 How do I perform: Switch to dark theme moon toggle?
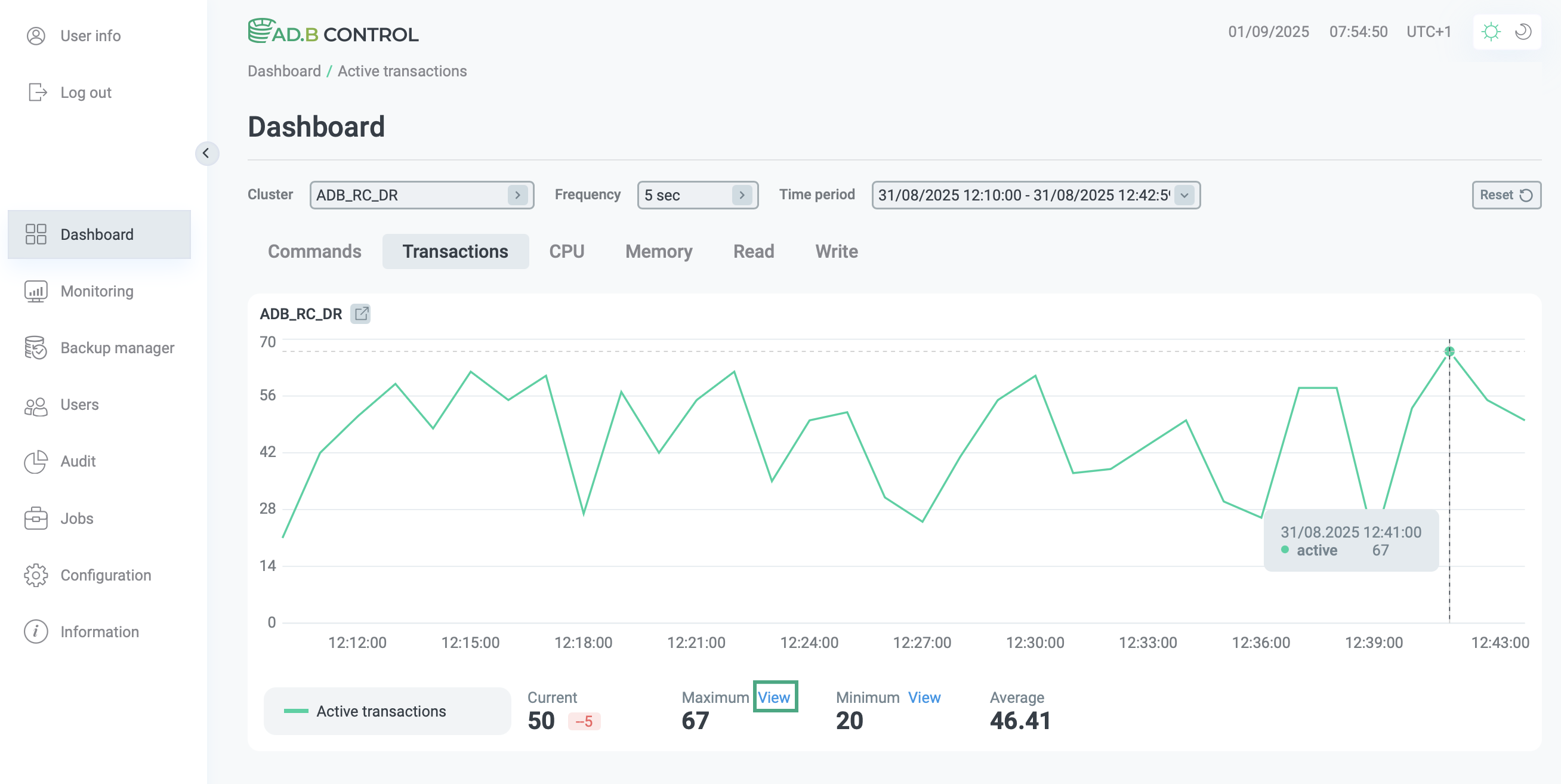point(1523,32)
